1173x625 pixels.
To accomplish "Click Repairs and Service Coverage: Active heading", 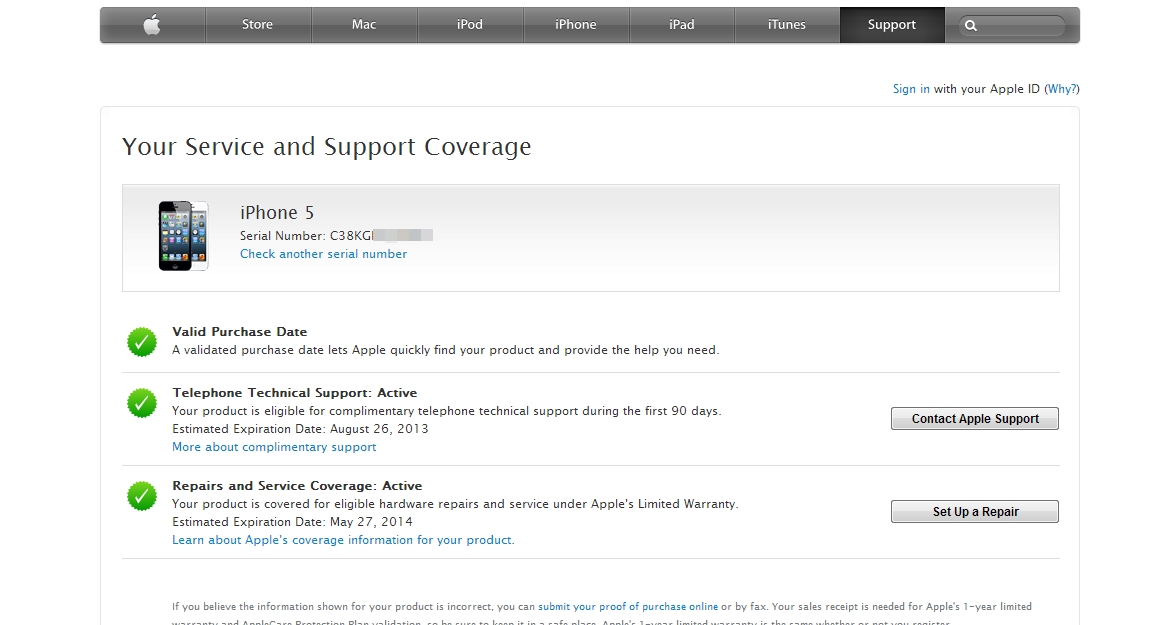I will pyautogui.click(x=297, y=486).
